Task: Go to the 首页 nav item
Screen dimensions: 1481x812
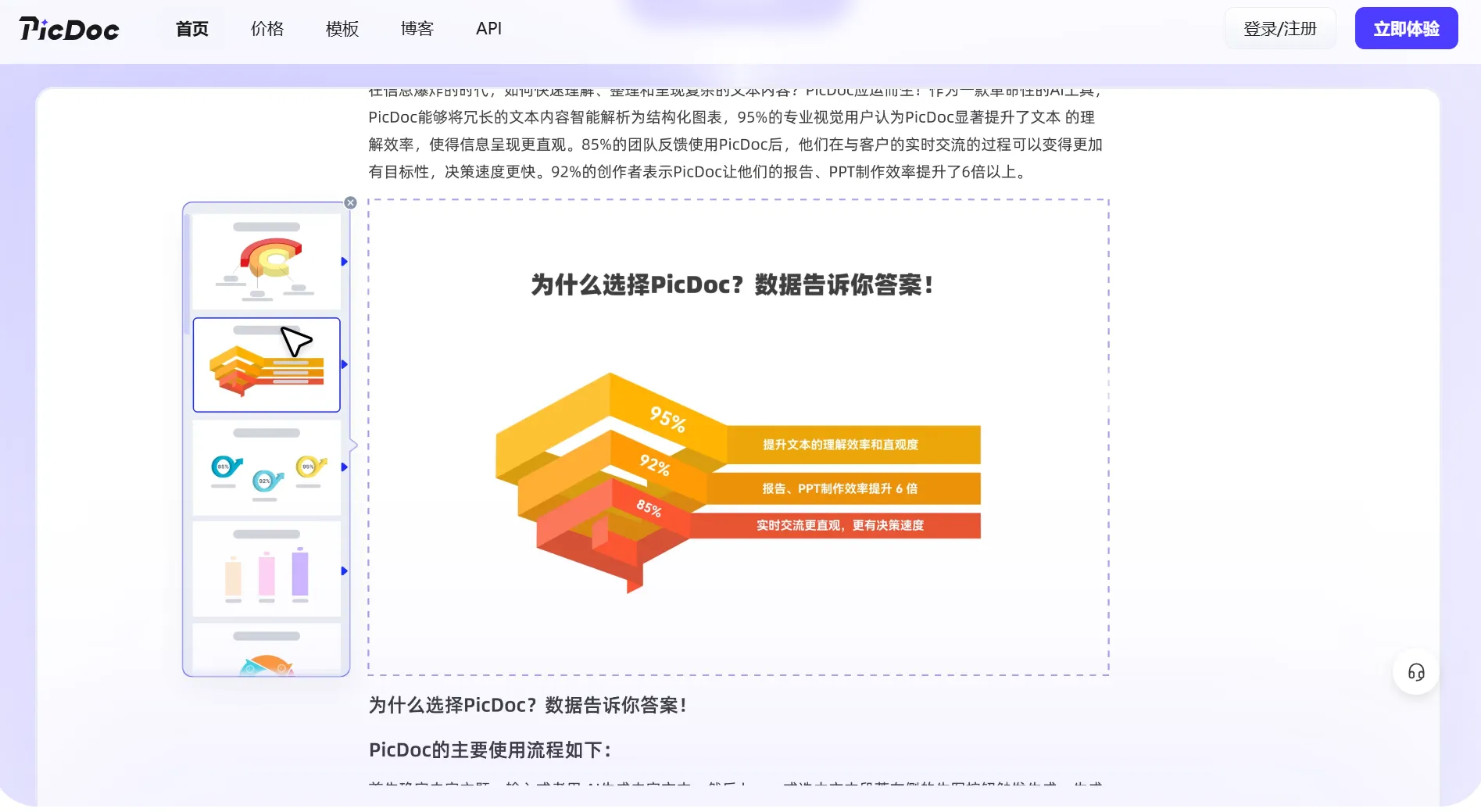Action: pyautogui.click(x=192, y=29)
